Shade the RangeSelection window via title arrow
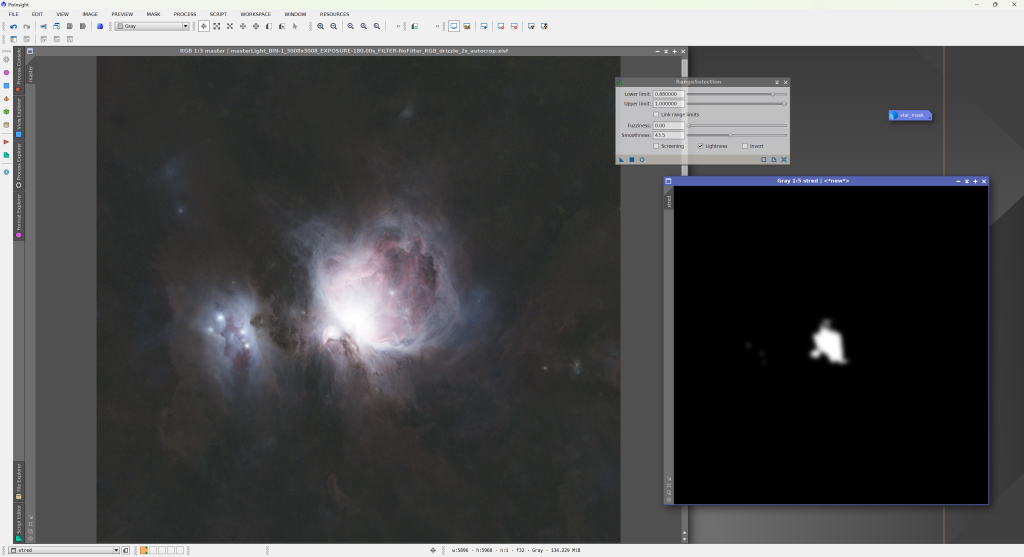The width and height of the screenshot is (1024, 557). tap(776, 82)
